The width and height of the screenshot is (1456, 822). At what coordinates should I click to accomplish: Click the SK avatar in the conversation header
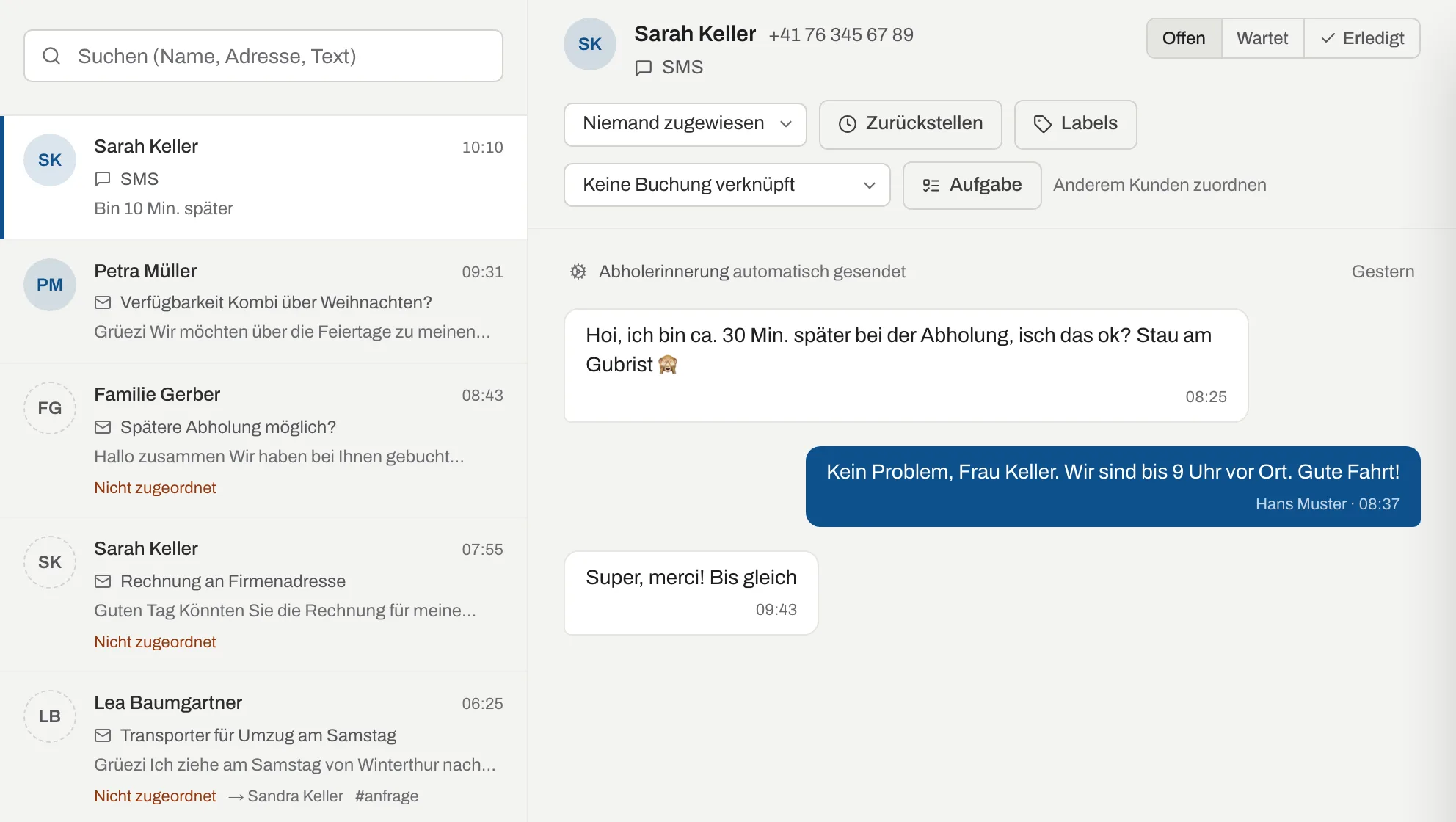[590, 44]
